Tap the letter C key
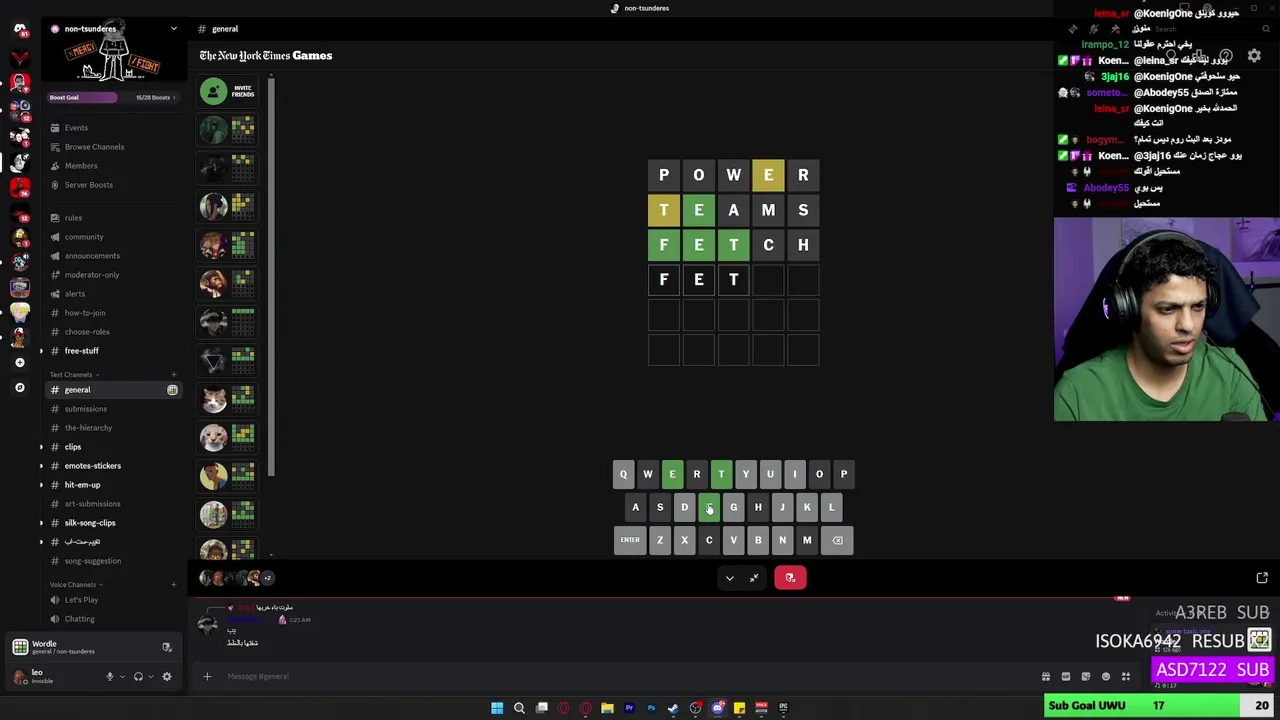The height and width of the screenshot is (720, 1280). [x=709, y=540]
